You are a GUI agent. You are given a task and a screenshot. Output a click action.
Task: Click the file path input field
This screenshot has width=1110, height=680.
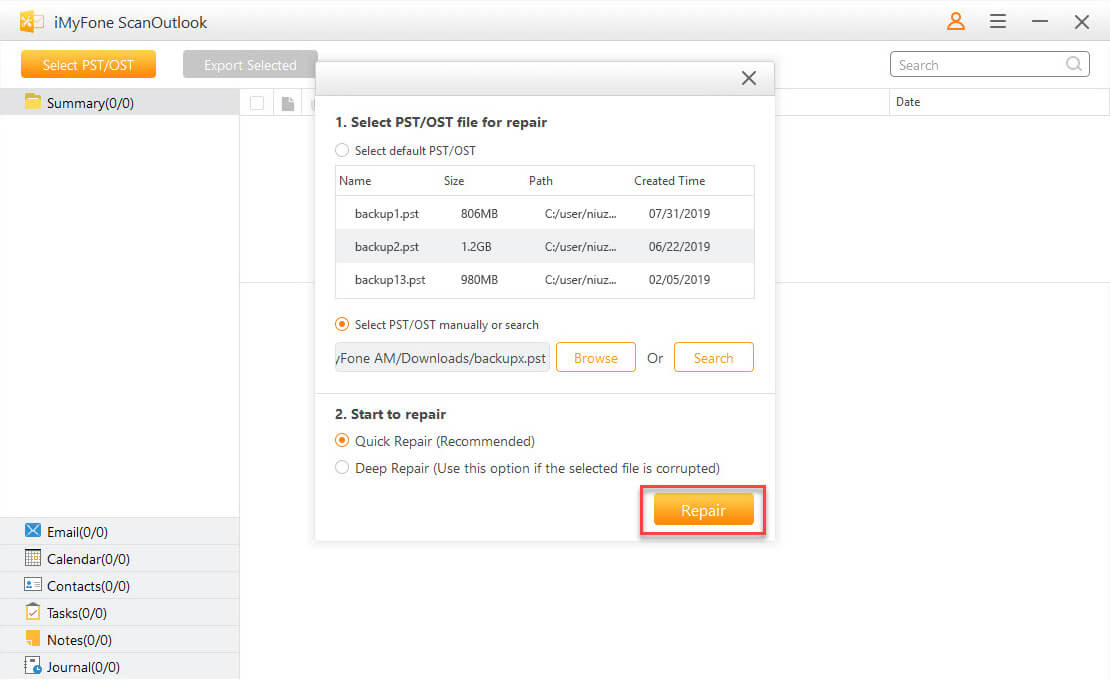click(442, 358)
